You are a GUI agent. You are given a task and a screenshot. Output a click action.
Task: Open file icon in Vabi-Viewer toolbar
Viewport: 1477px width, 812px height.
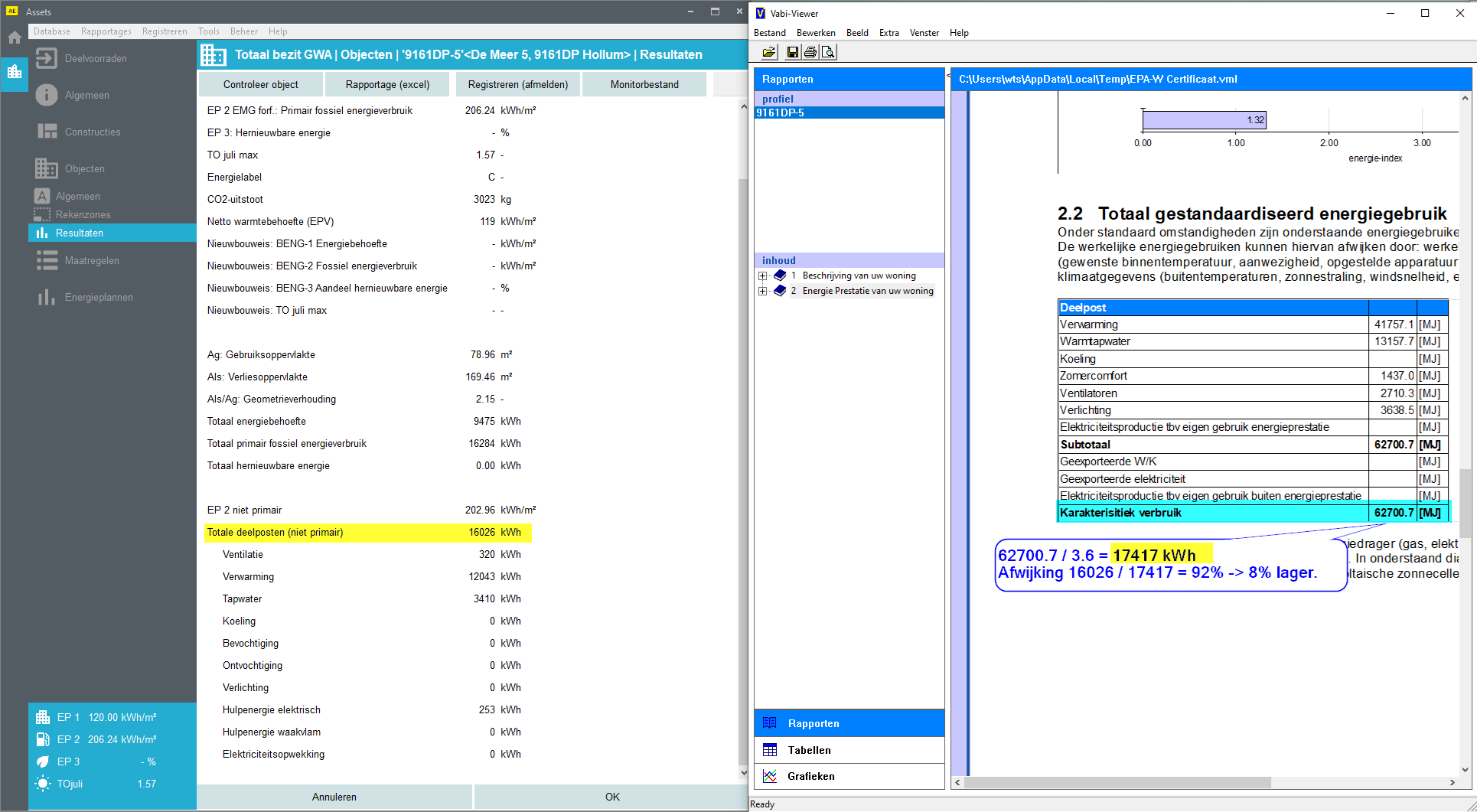coord(769,52)
